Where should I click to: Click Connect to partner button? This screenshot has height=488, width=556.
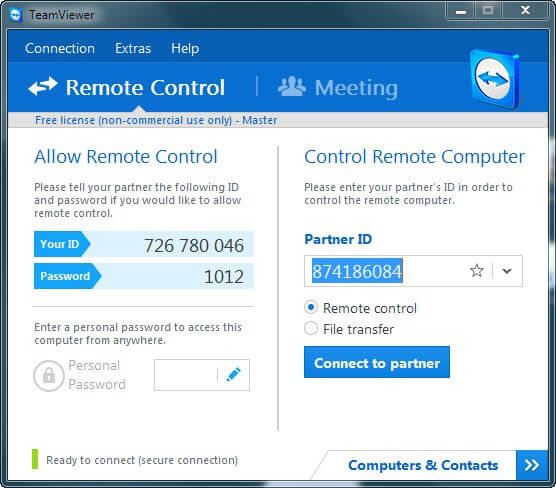click(x=377, y=362)
